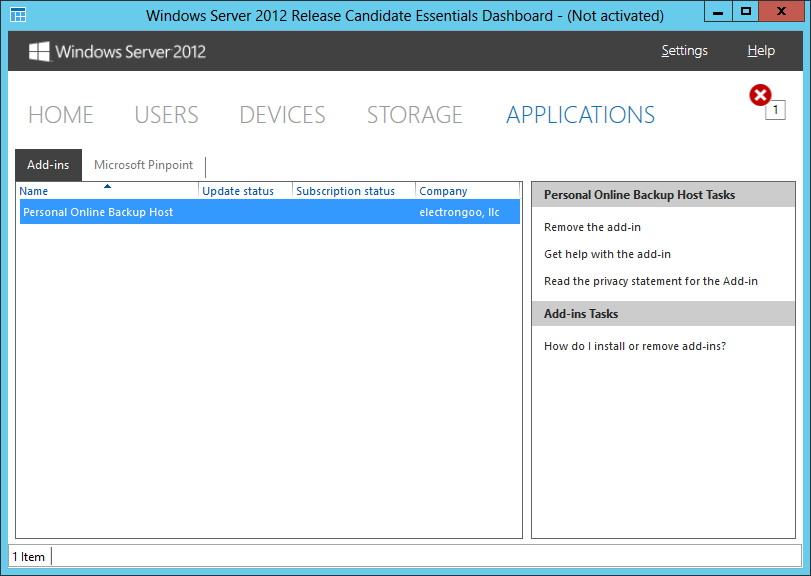This screenshot has height=576, width=811.
Task: Go to the HOME section
Action: coord(61,115)
